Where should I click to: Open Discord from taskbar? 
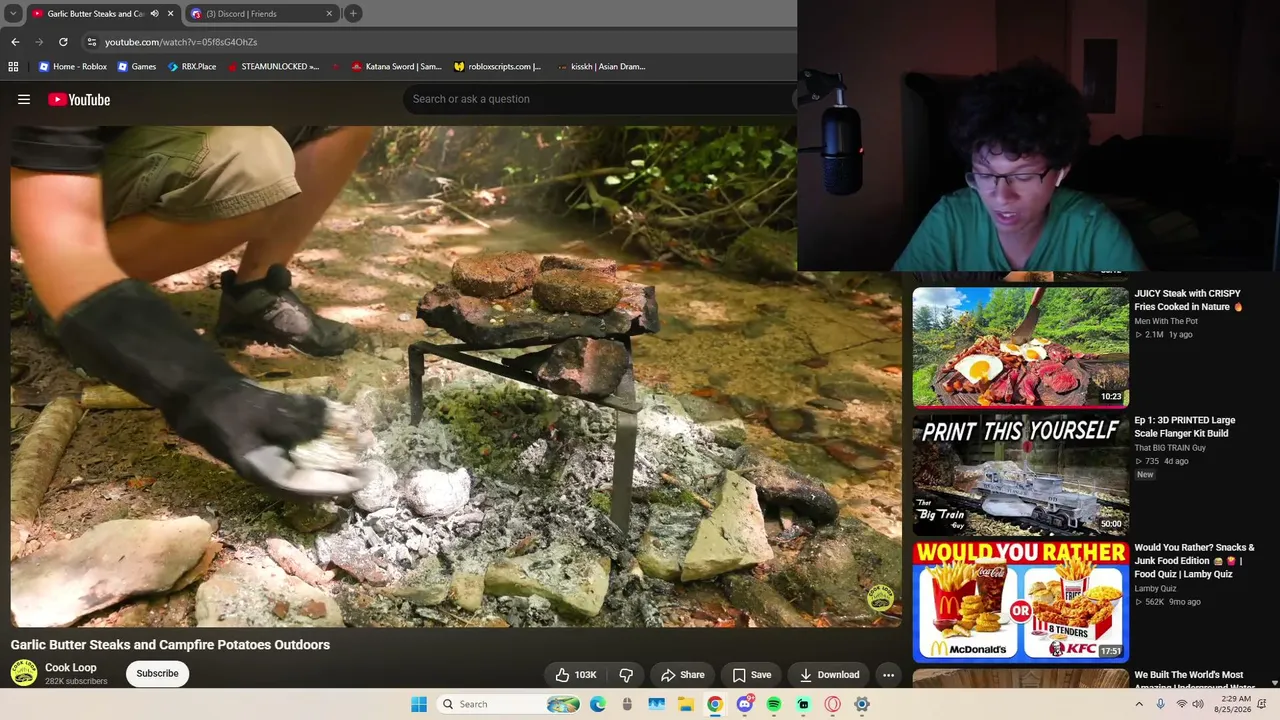click(x=744, y=704)
